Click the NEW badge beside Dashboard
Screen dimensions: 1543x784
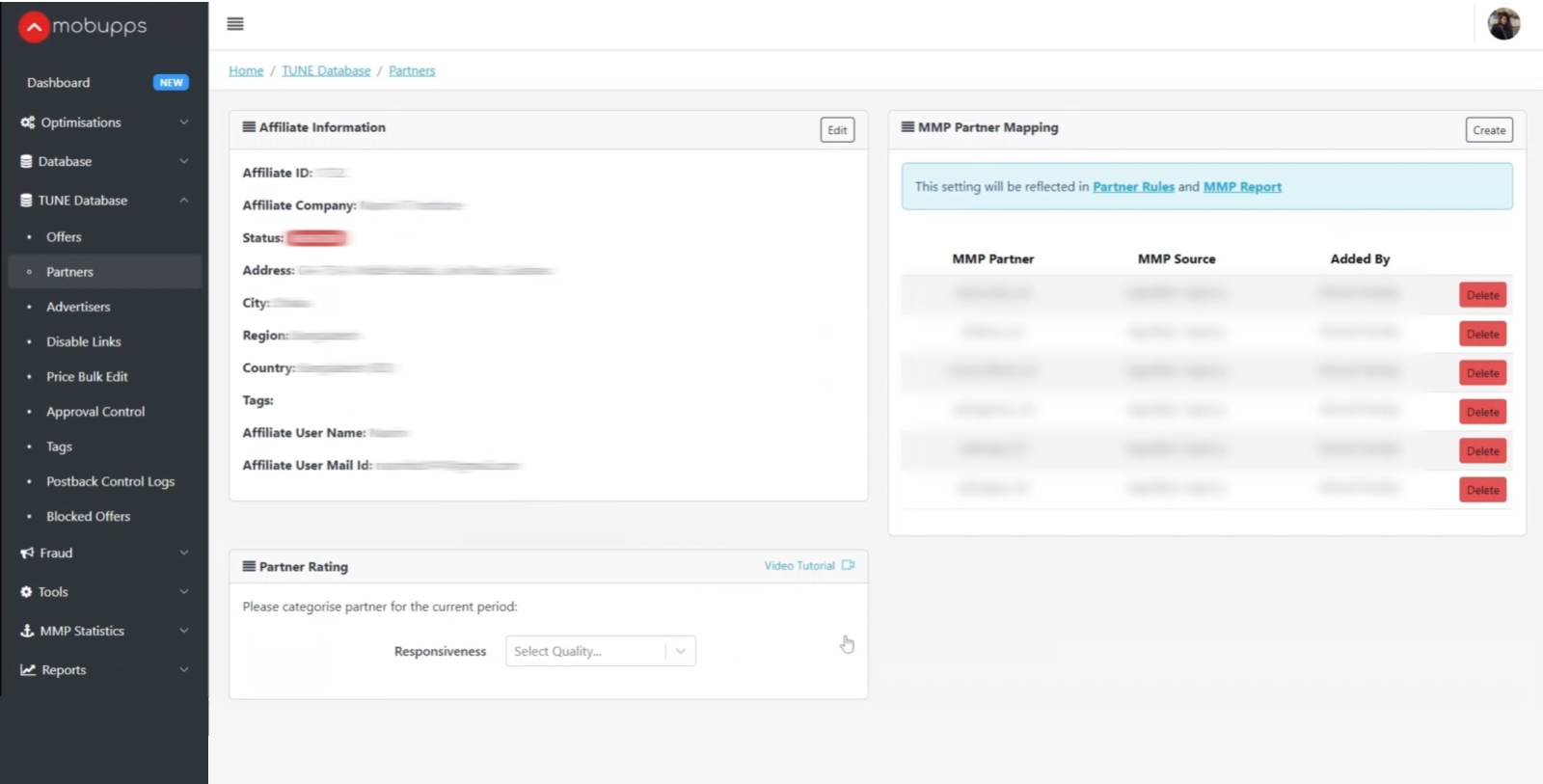[171, 83]
